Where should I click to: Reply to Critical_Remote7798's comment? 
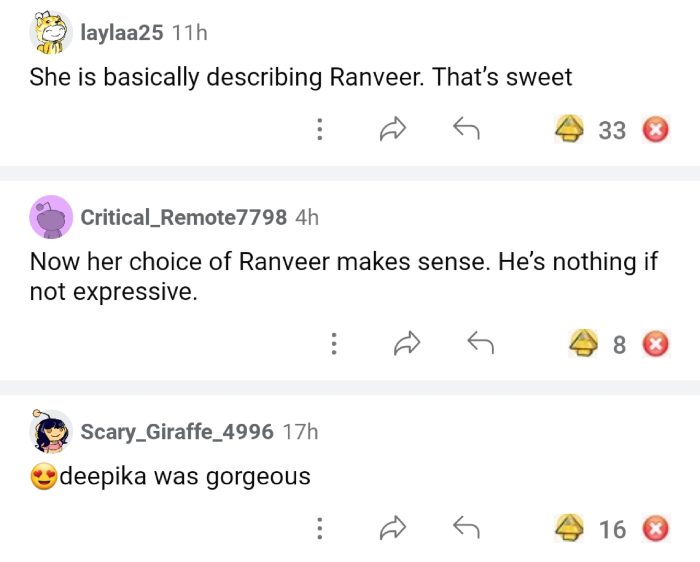tap(481, 345)
